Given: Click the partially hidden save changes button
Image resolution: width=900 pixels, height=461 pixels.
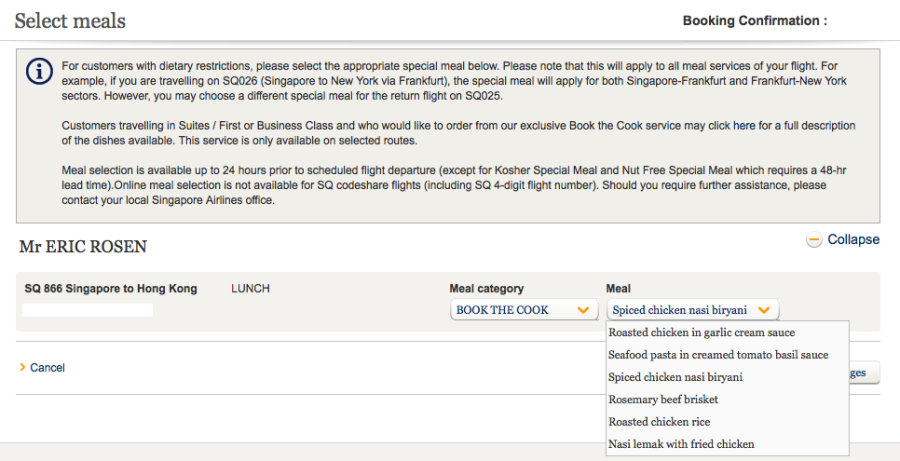Looking at the screenshot, I should tap(864, 373).
